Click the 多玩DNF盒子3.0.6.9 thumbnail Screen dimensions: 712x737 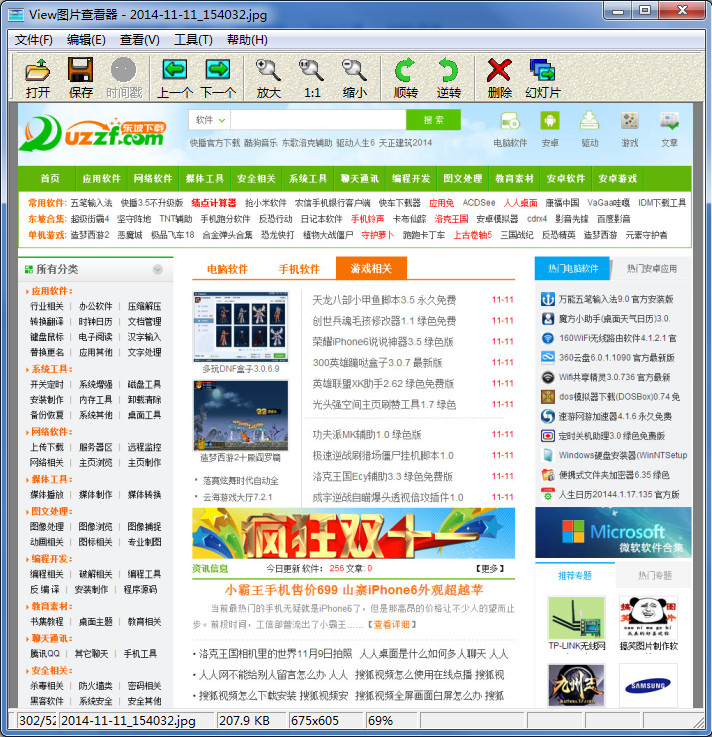pyautogui.click(x=241, y=327)
